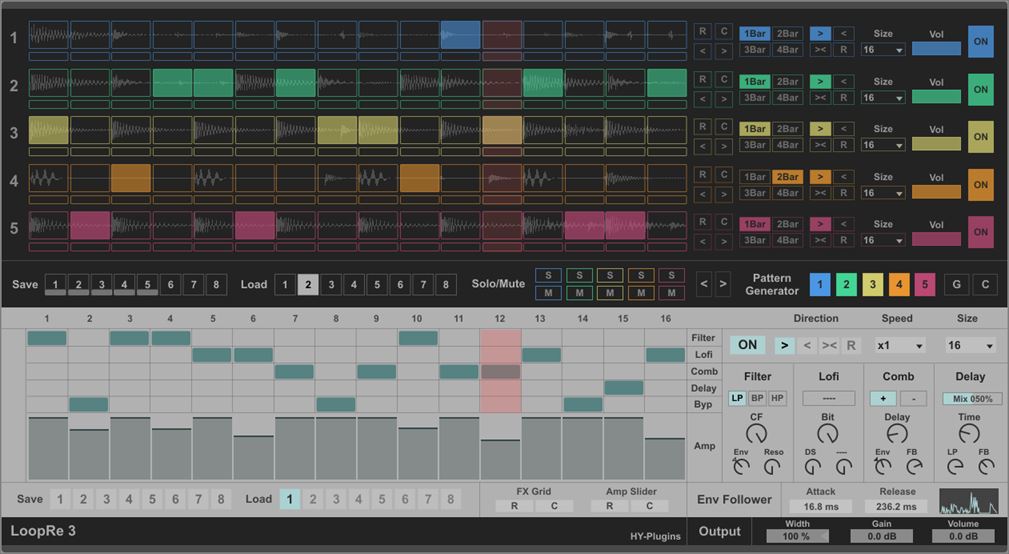Click the Lofi Bit knob
1009x554 pixels.
[x=827, y=433]
